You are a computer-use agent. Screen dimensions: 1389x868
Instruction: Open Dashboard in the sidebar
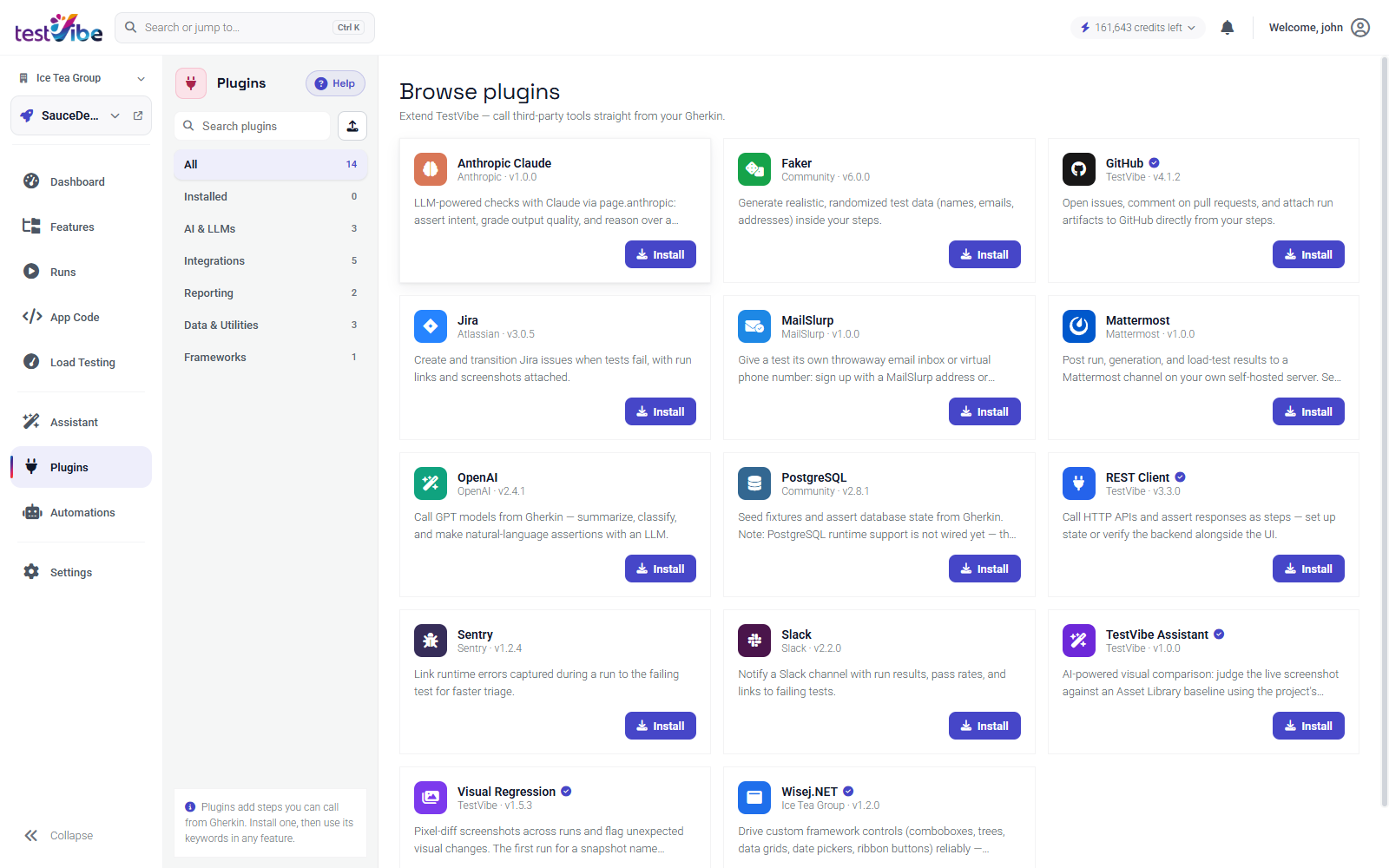81,181
